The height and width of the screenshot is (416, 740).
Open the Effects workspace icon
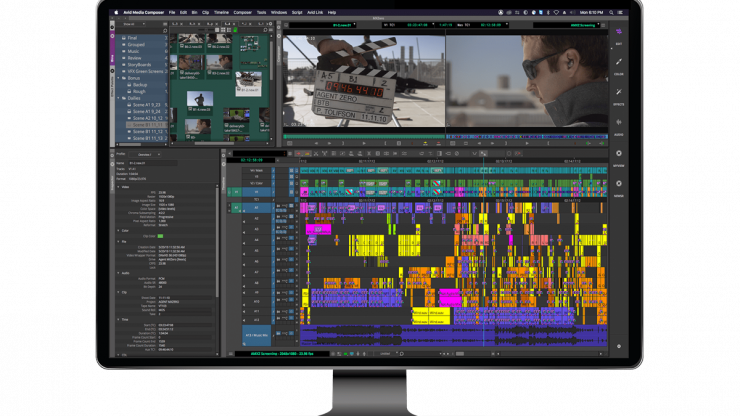(x=617, y=93)
